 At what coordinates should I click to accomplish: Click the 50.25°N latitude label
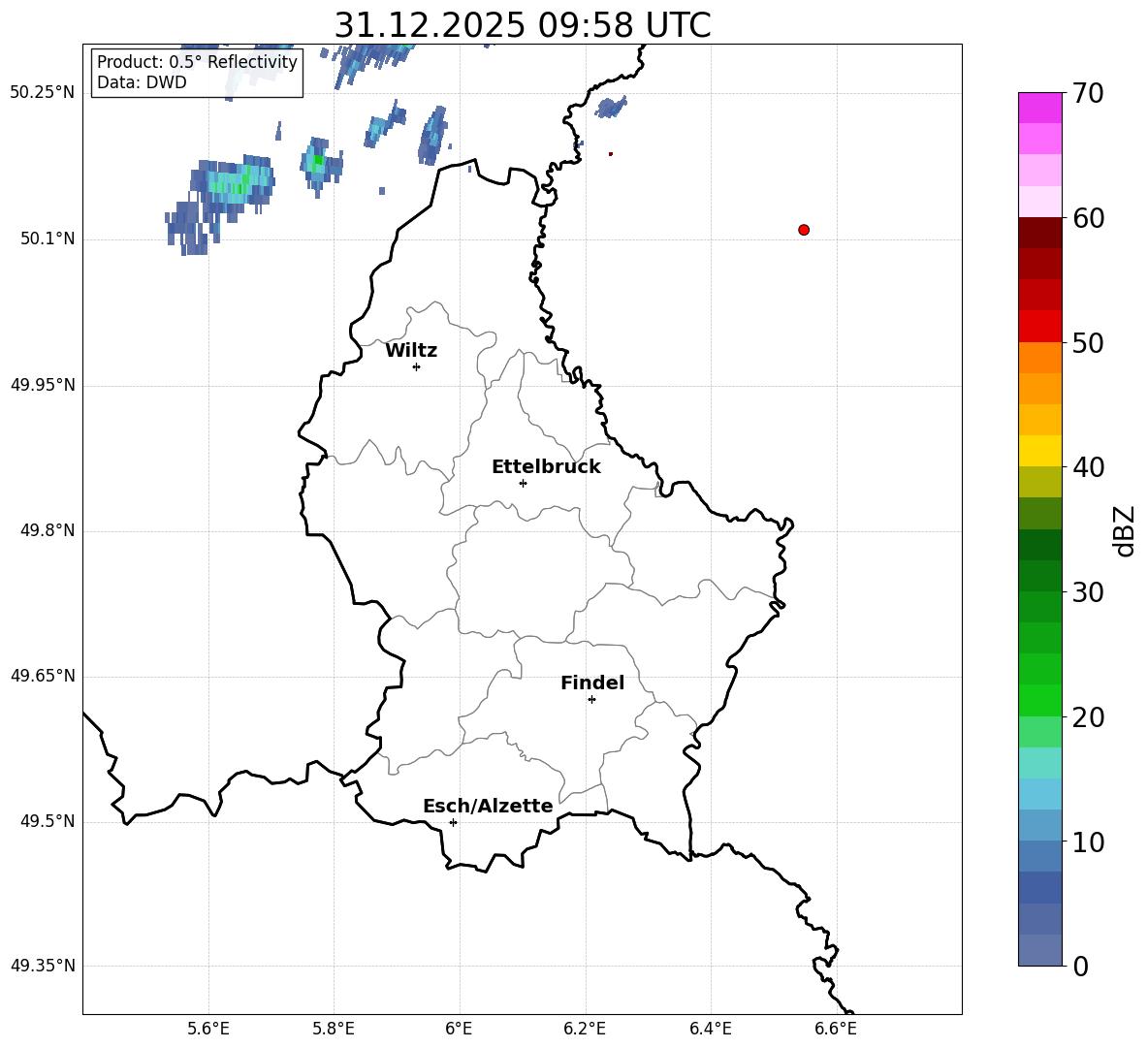click(x=43, y=93)
